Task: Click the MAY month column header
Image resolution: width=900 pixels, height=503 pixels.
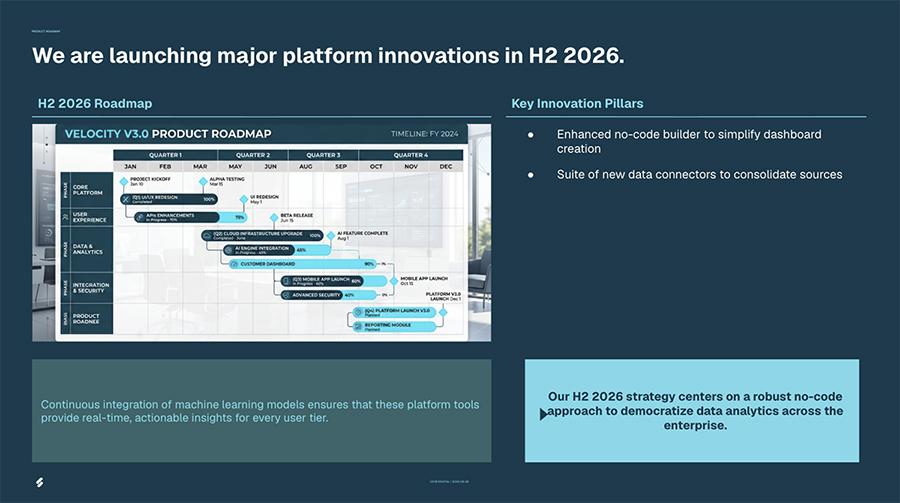Action: pyautogui.click(x=235, y=167)
